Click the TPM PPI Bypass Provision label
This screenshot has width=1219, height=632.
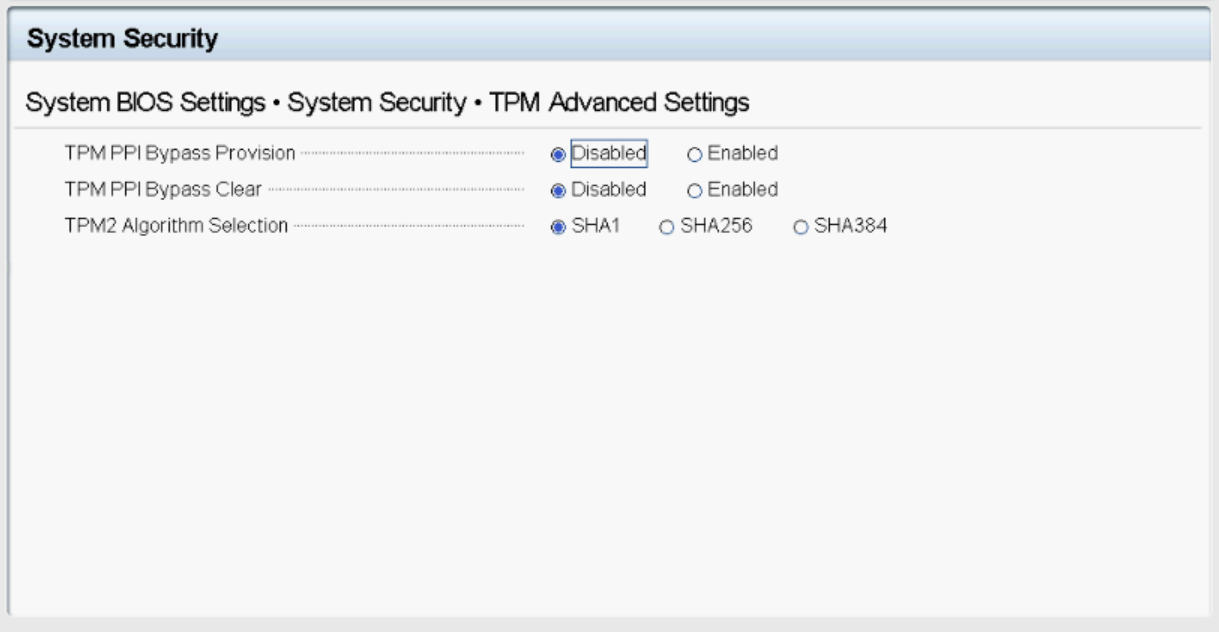click(180, 154)
